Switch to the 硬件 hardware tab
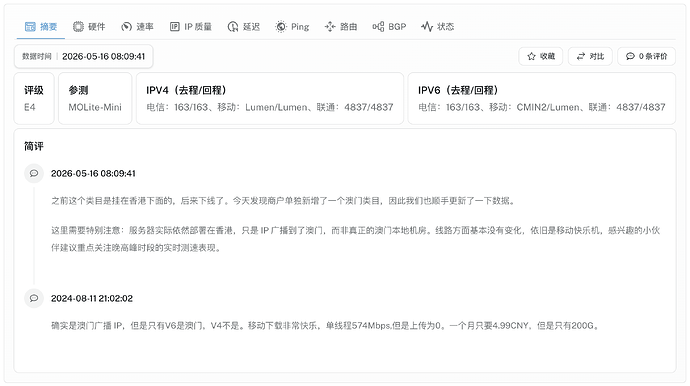 (x=89, y=27)
